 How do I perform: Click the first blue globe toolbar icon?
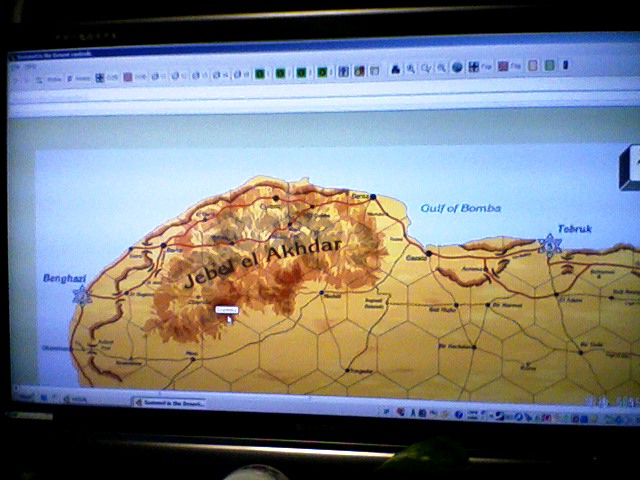[155, 76]
